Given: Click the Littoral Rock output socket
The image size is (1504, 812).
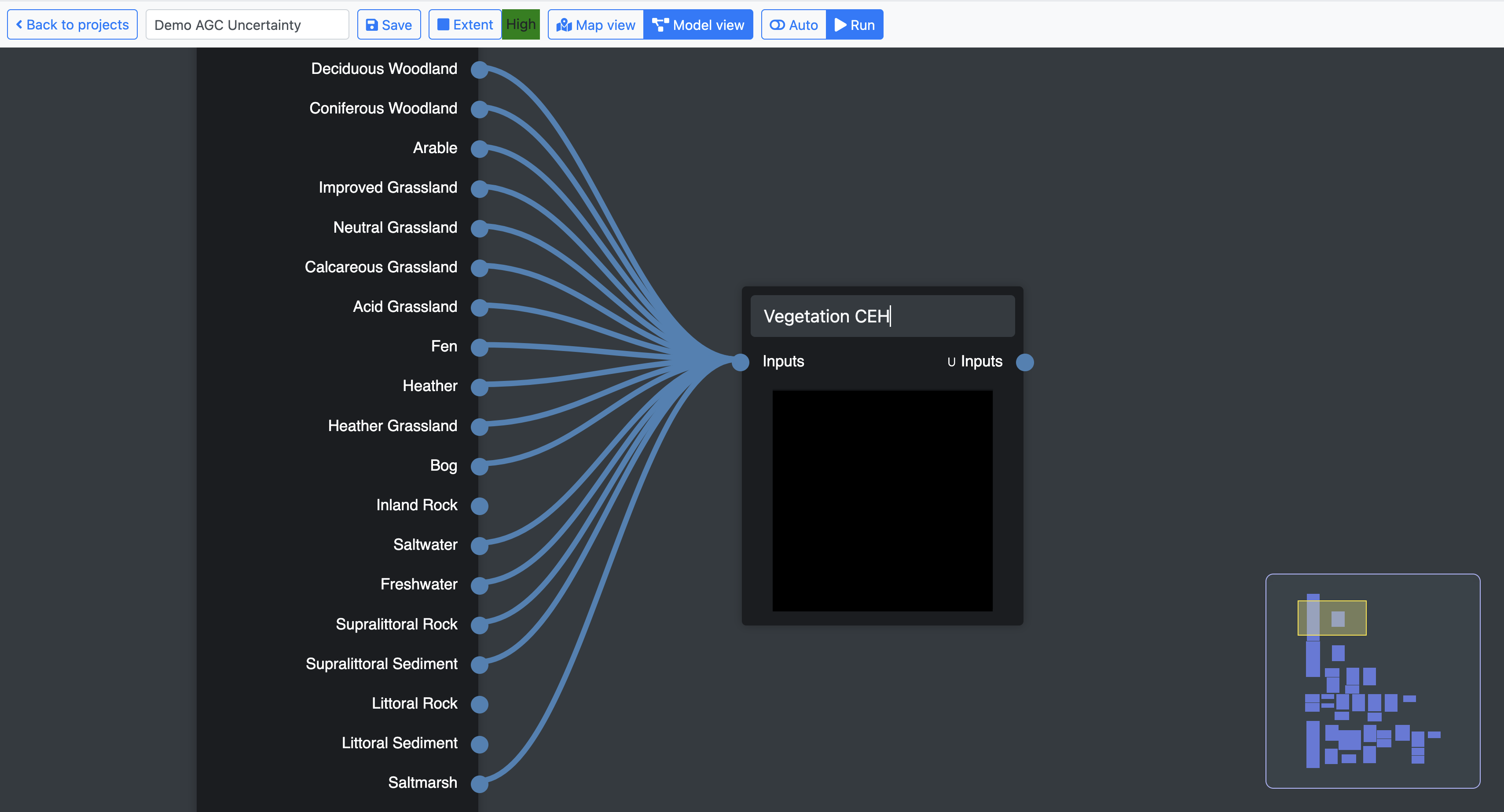Looking at the screenshot, I should (479, 704).
